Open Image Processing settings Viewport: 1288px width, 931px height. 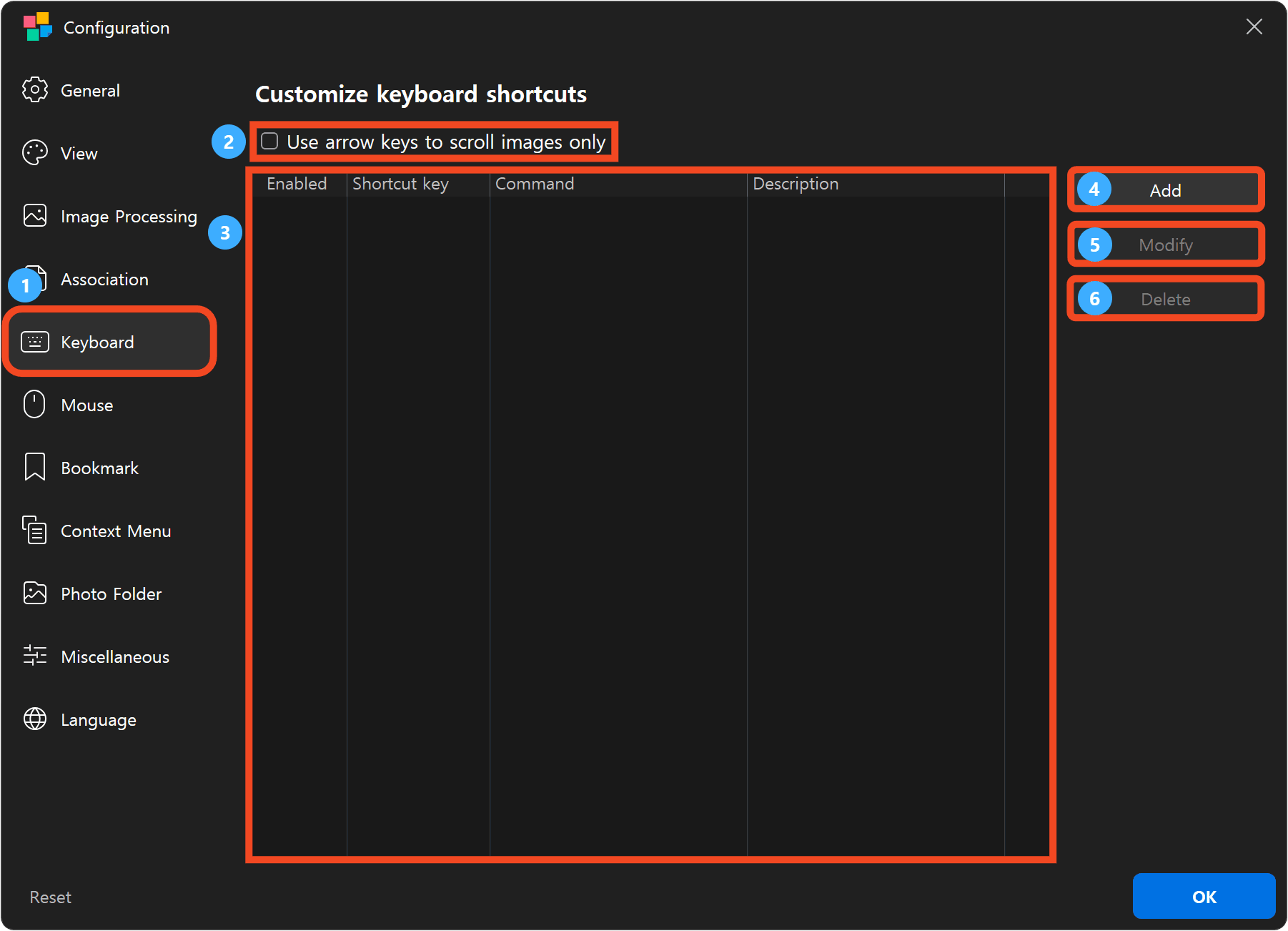click(x=107, y=216)
